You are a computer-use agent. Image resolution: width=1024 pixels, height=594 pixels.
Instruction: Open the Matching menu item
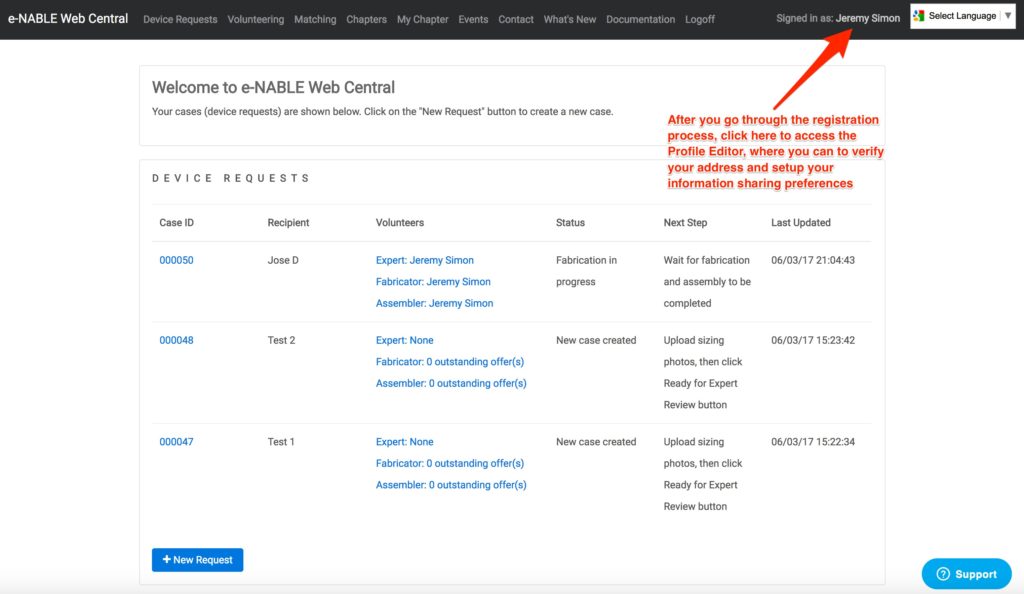tap(315, 20)
